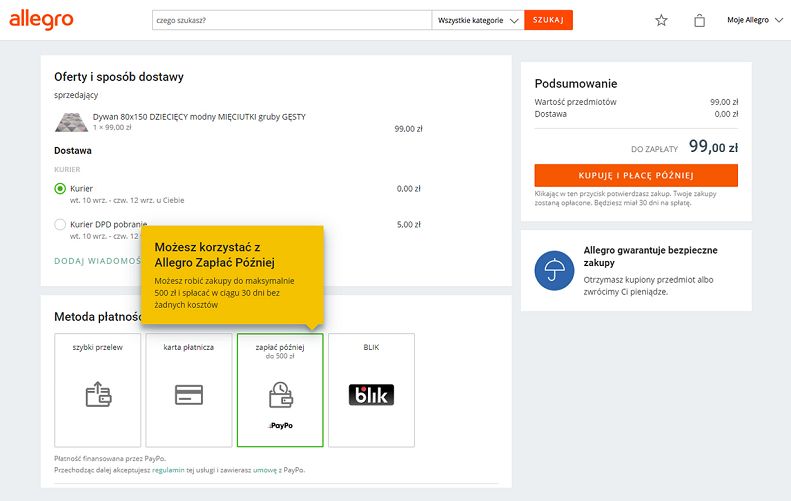The image size is (791, 501).
Task: Click the 5,00 zł DPD delivery price
Action: [x=409, y=225]
